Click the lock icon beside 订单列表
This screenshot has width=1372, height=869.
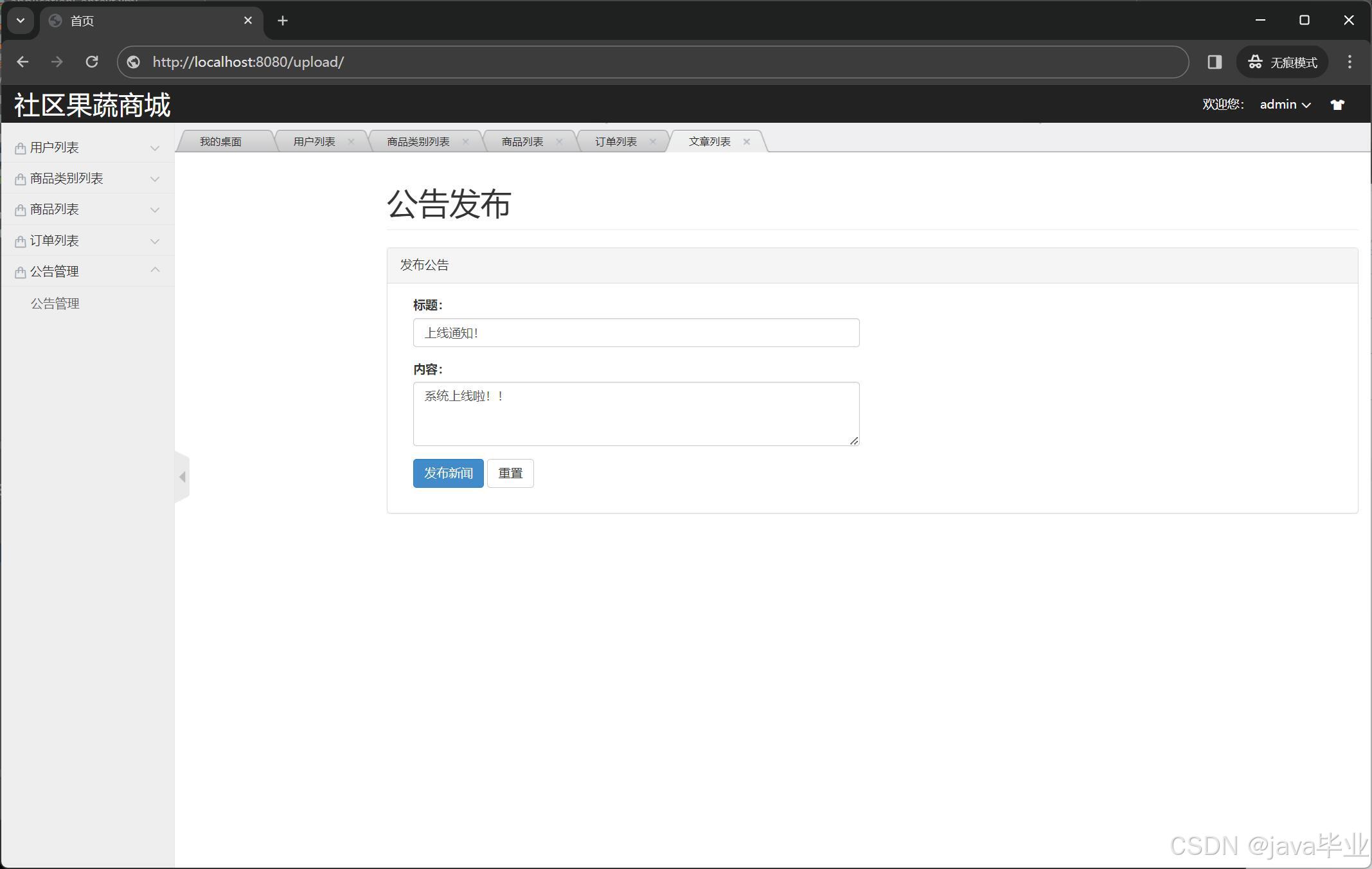21,242
